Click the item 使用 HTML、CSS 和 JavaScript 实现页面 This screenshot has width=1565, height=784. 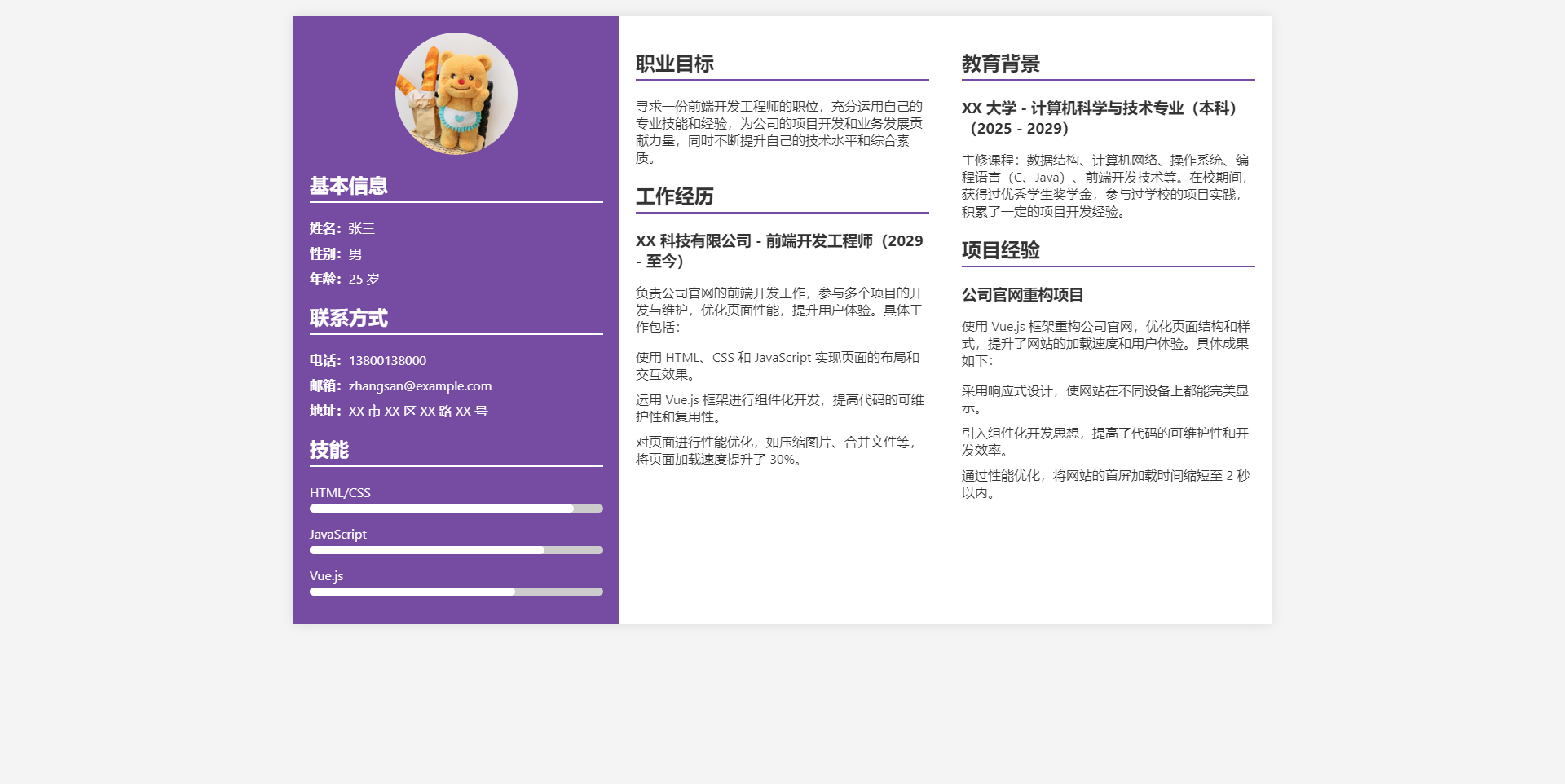[x=778, y=366]
